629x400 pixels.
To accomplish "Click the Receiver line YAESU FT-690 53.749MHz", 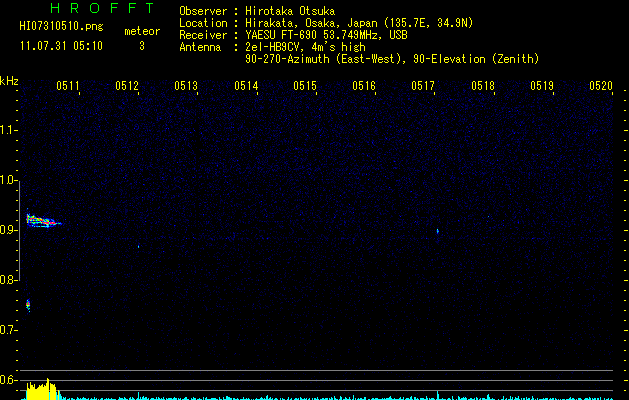I will tap(293, 35).
